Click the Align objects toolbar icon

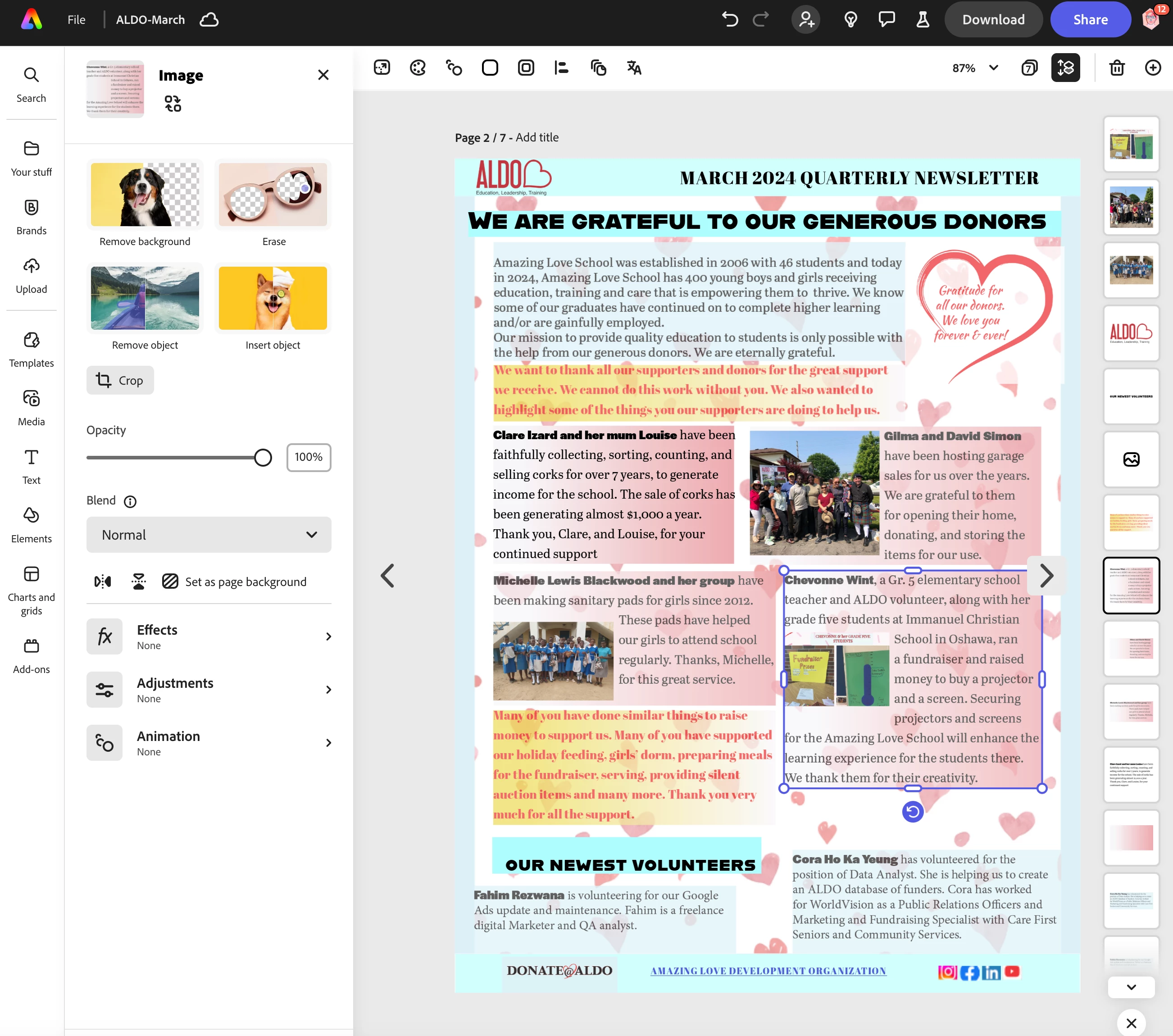click(561, 68)
